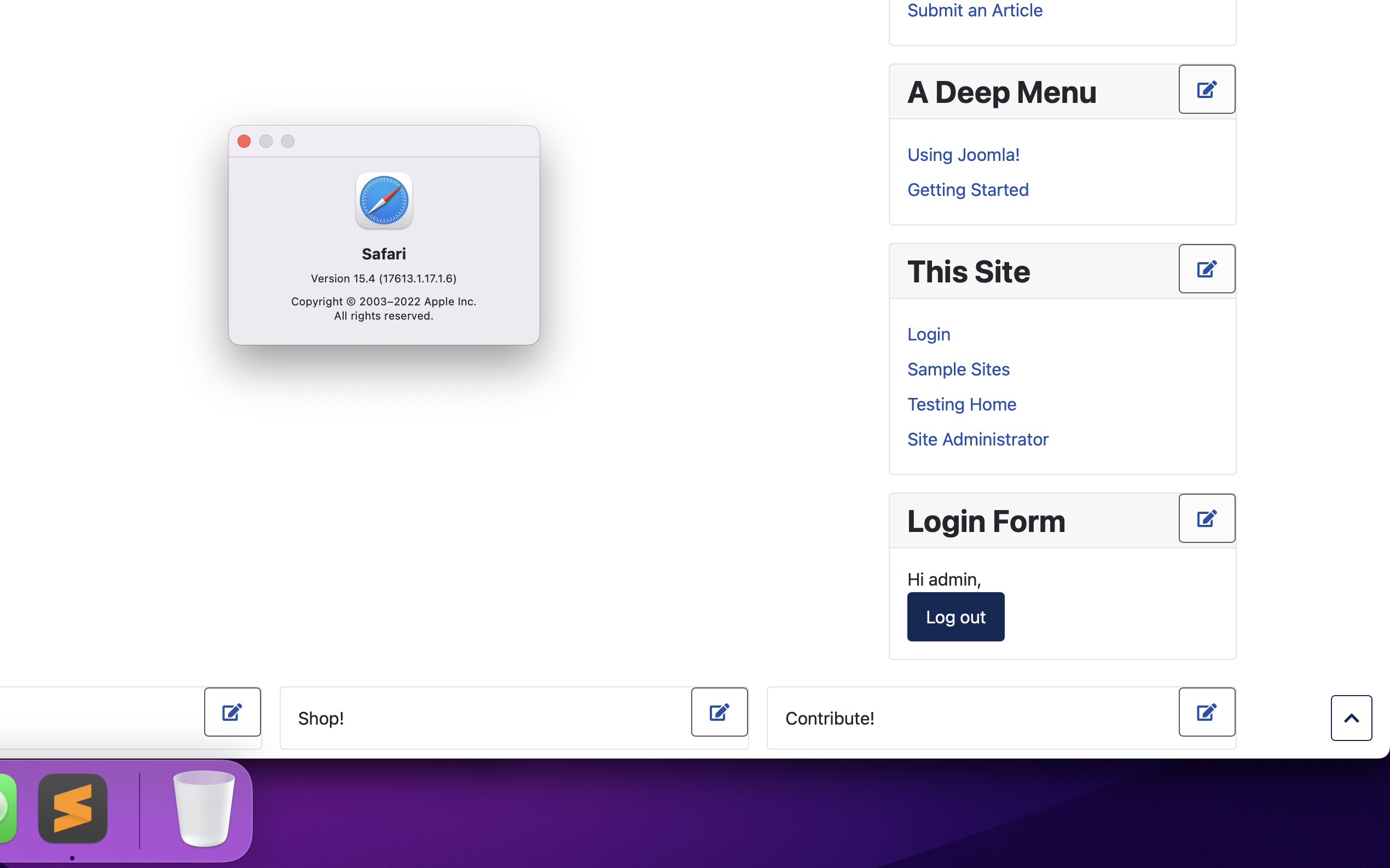Click the Safari version number text
Viewport: 1390px width, 868px height.
tap(384, 279)
